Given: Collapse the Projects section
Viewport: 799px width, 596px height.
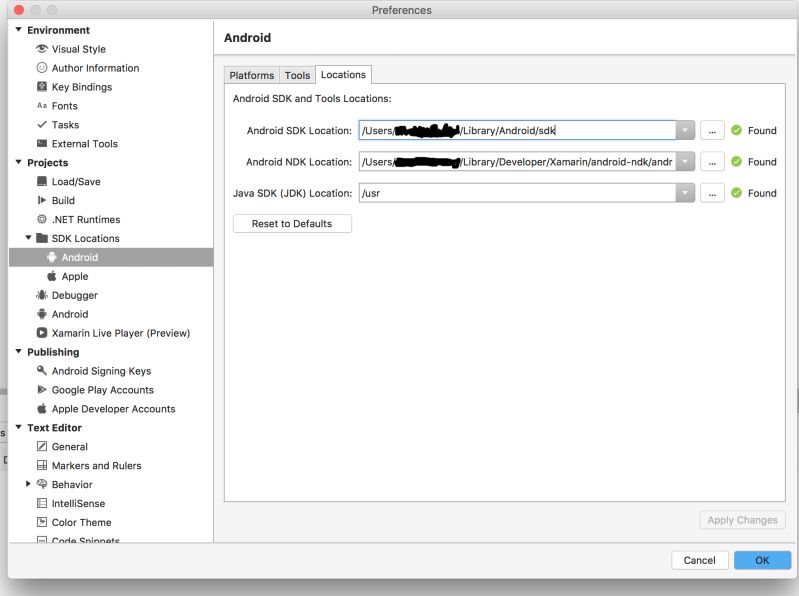Looking at the screenshot, I should pos(18,162).
